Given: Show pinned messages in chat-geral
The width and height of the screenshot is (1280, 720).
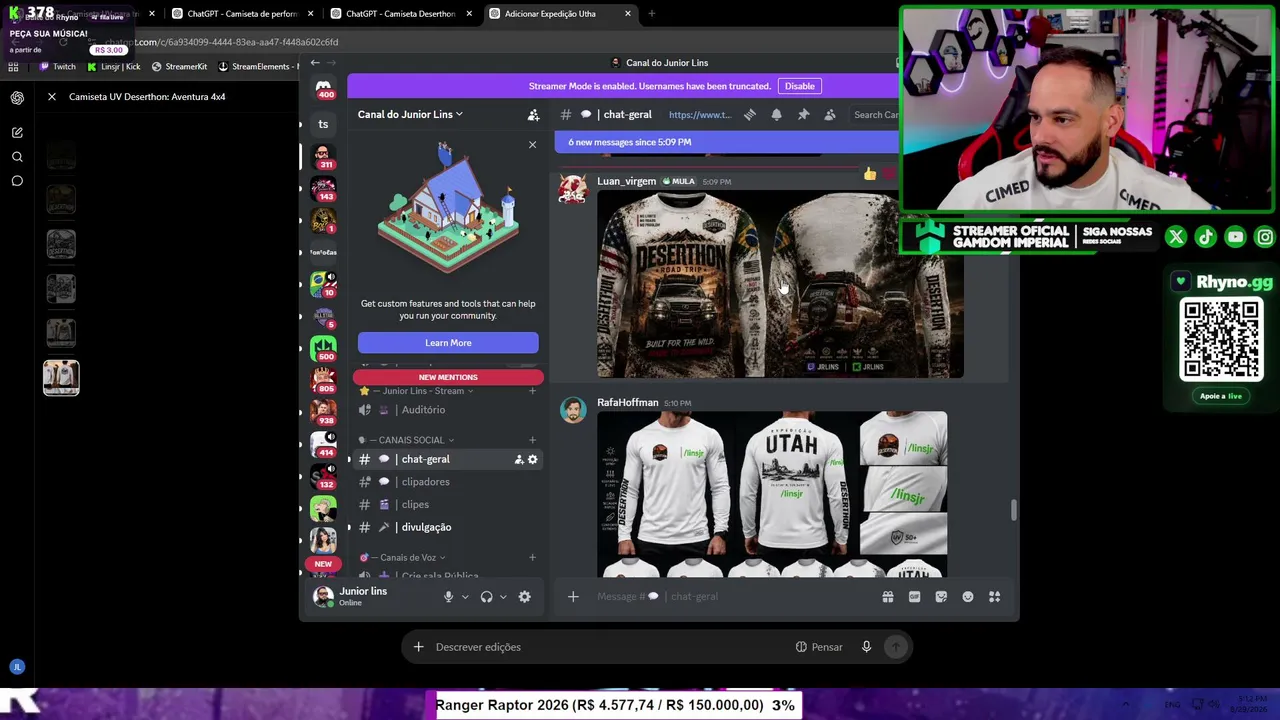Looking at the screenshot, I should point(803,115).
